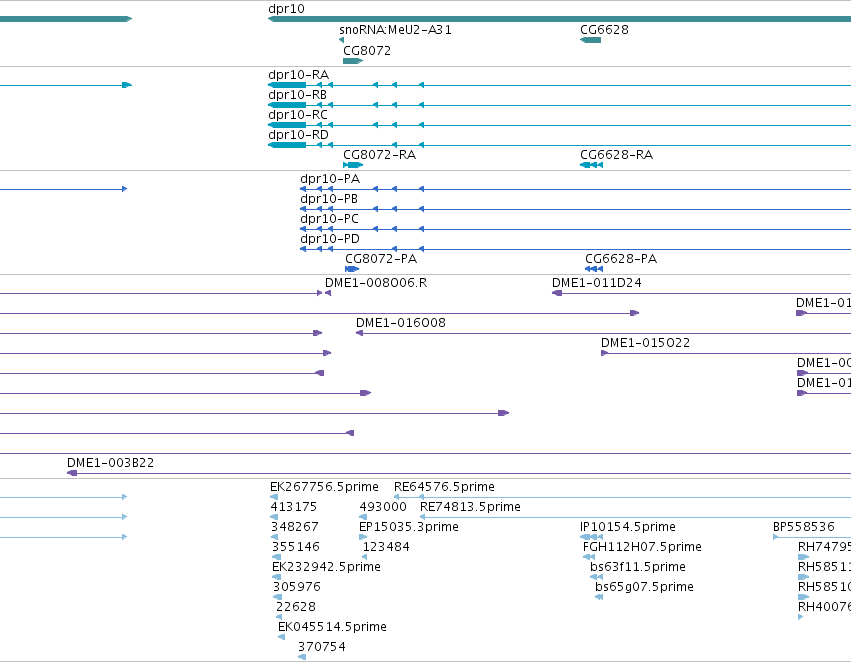
Task: Click the DME1-008006.R clone label
Action: point(376,283)
